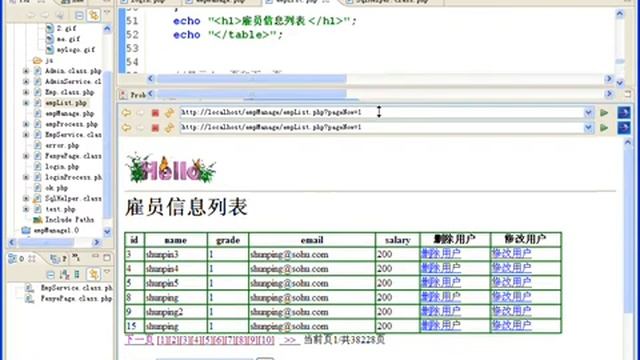Select ok.php in the project tree
Image resolution: width=640 pixels, height=360 pixels.
[56, 188]
